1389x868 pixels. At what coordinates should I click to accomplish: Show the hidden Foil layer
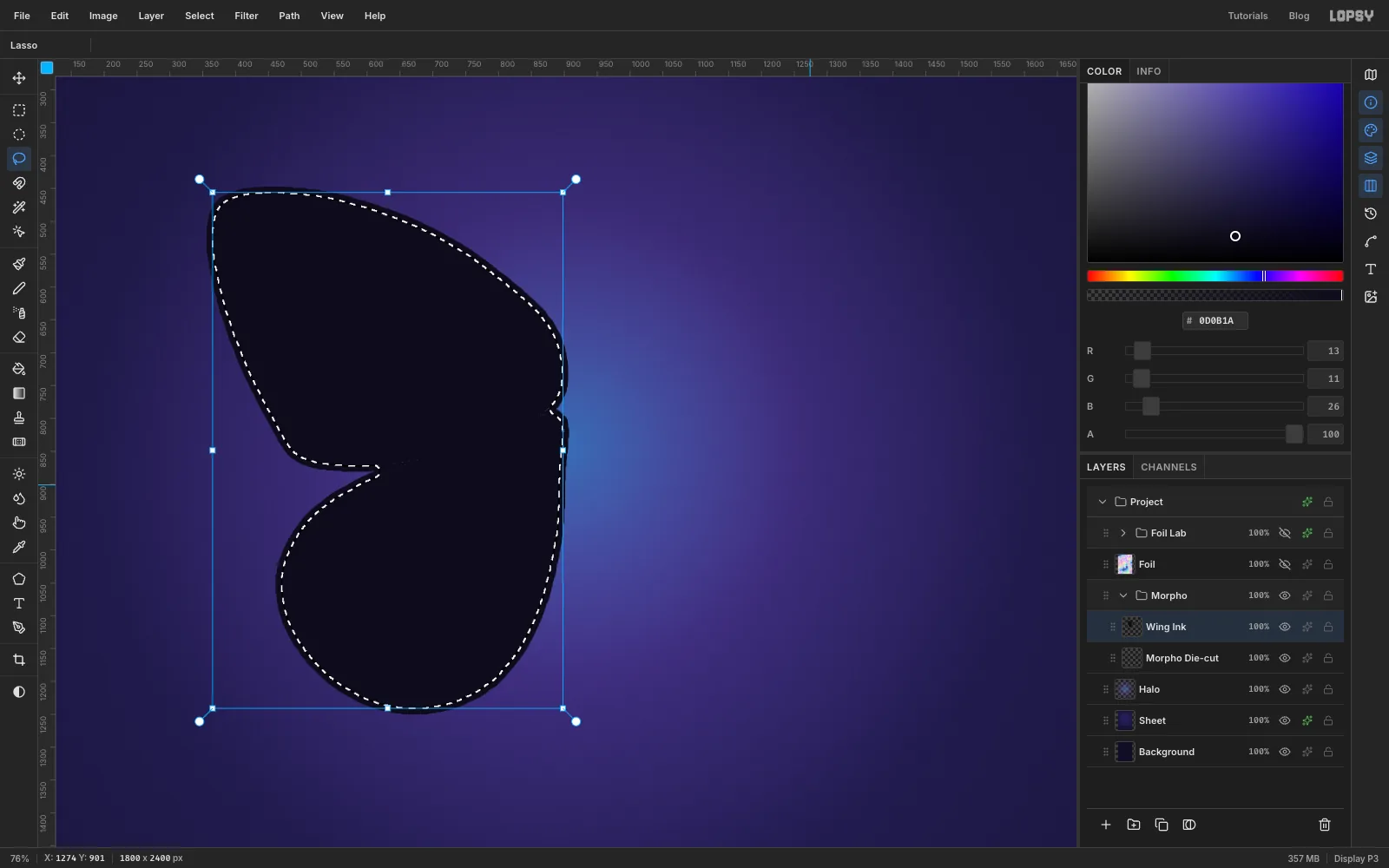[1285, 564]
